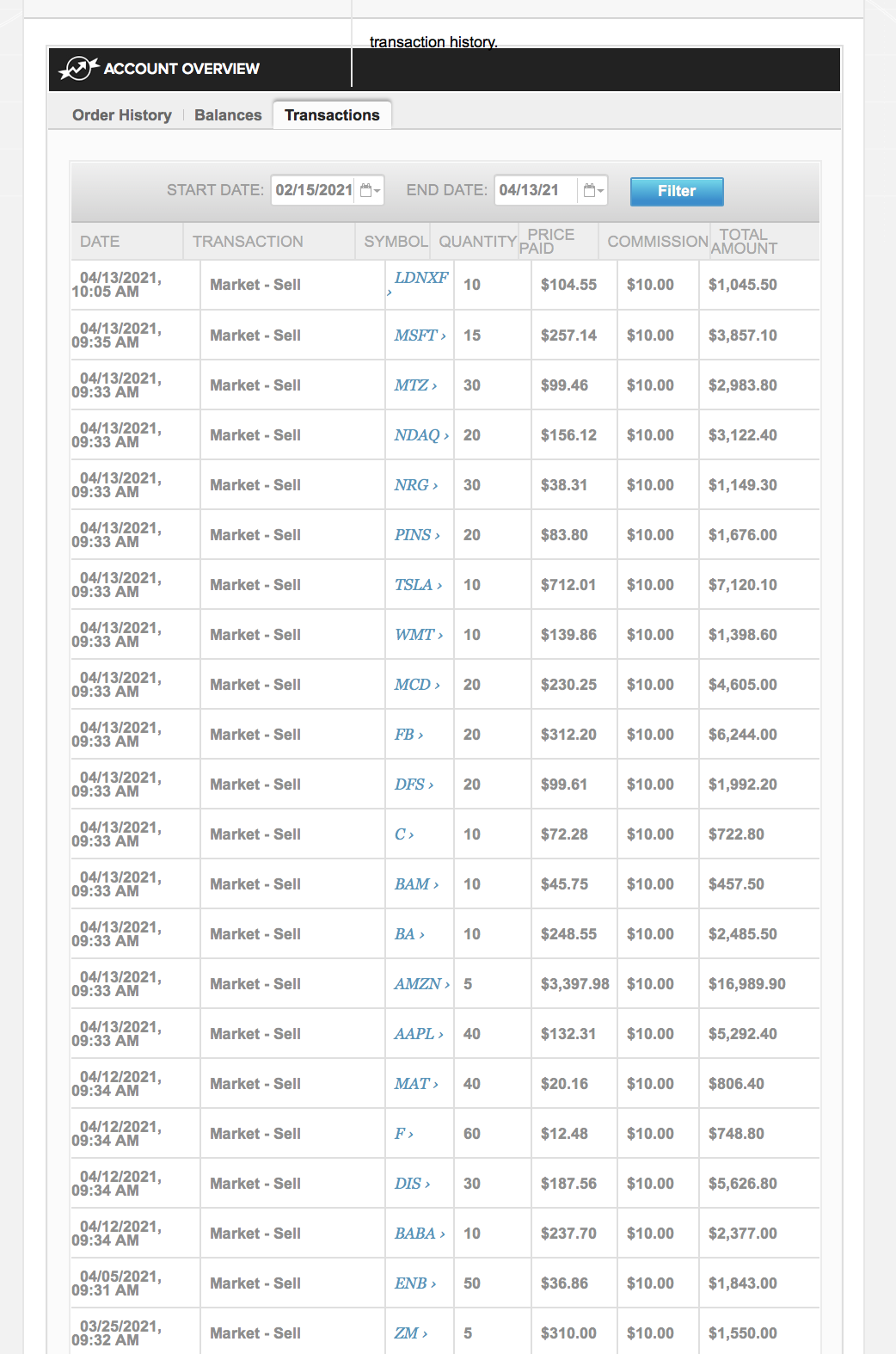Select the Transactions tab
896x1354 pixels.
click(332, 115)
